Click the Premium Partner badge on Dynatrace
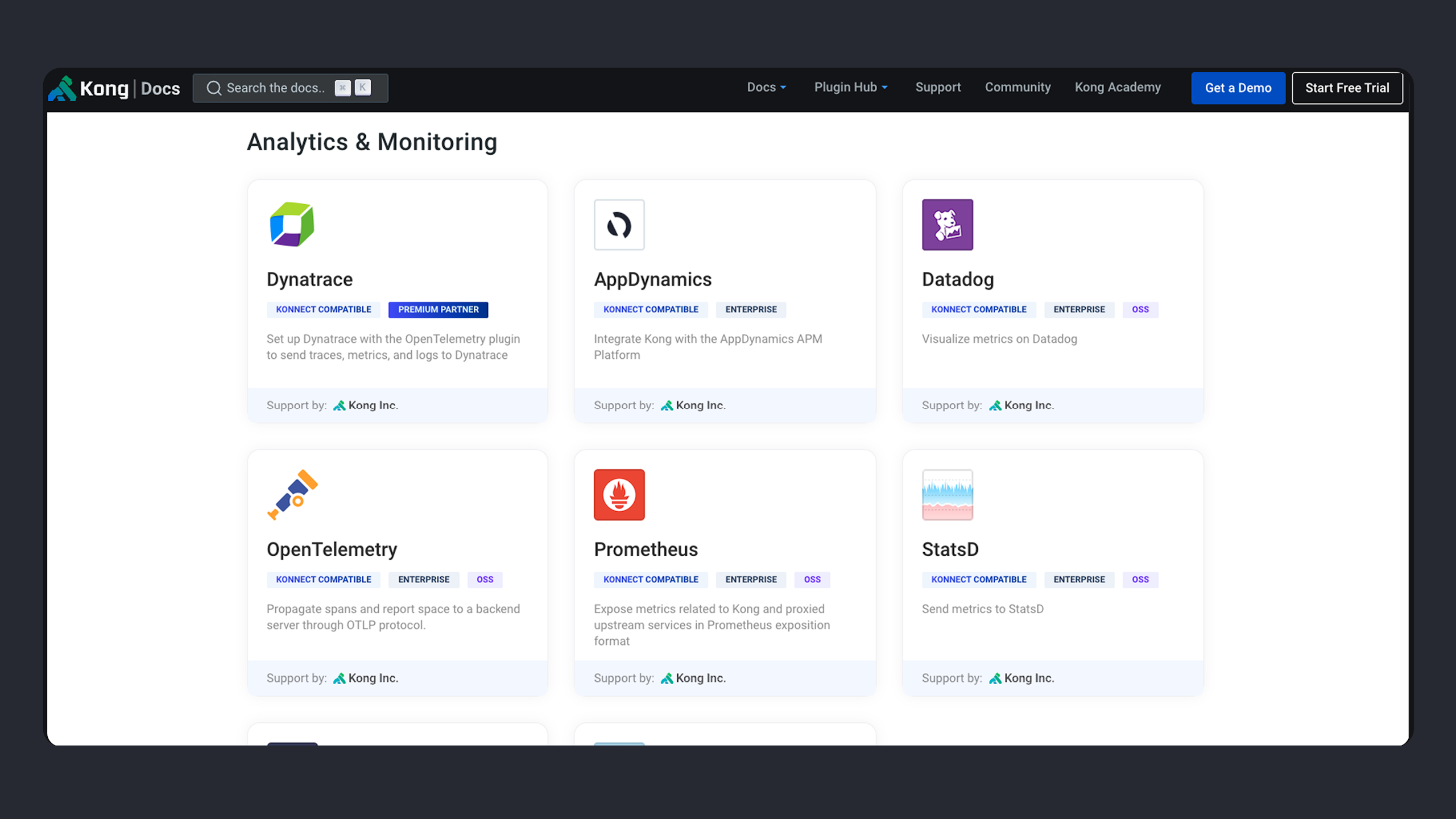Viewport: 1456px width, 819px height. pos(438,309)
